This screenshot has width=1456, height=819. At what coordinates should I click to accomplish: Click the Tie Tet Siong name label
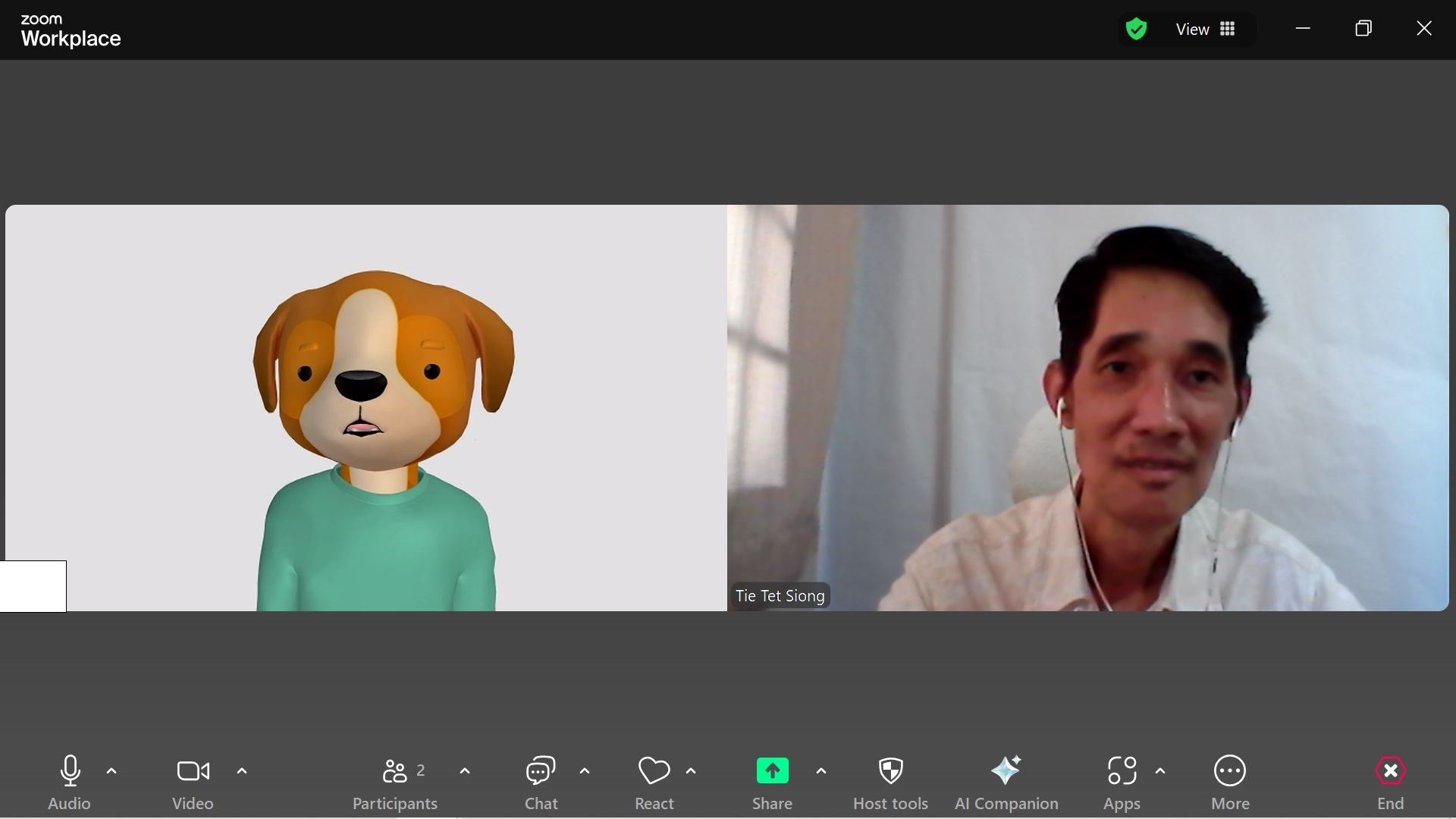coord(780,596)
